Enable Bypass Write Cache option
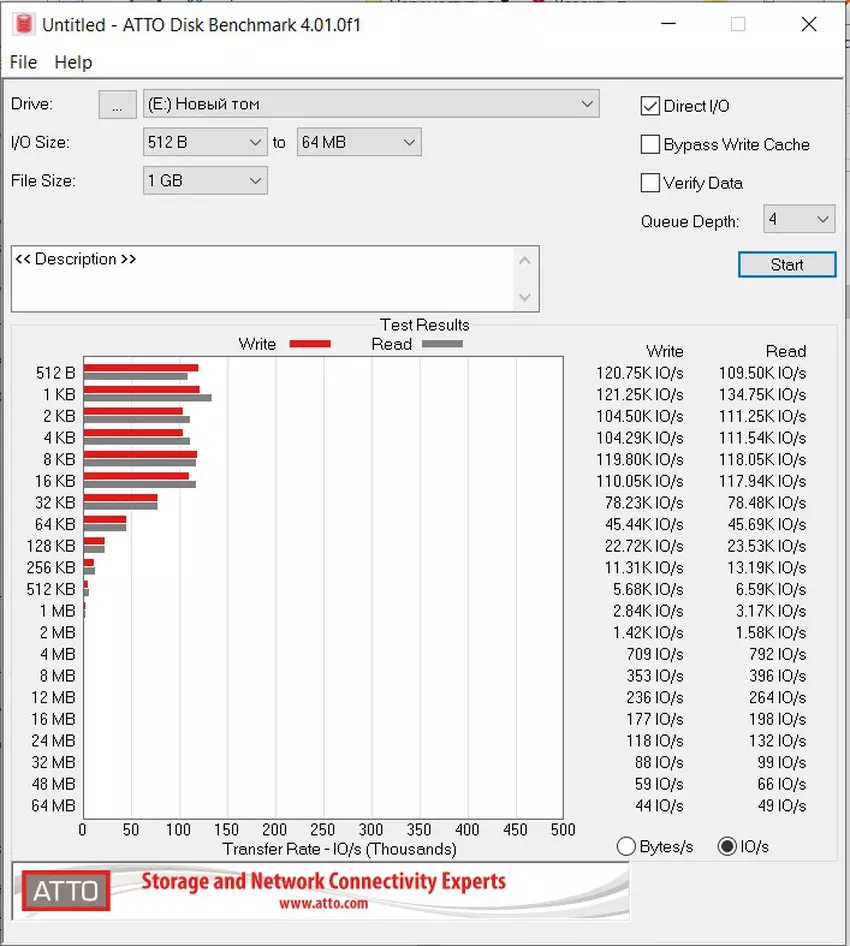This screenshot has width=850, height=946. tap(650, 145)
